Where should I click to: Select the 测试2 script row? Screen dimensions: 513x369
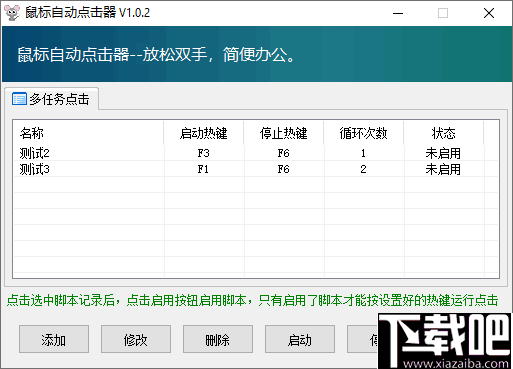[x=256, y=153]
